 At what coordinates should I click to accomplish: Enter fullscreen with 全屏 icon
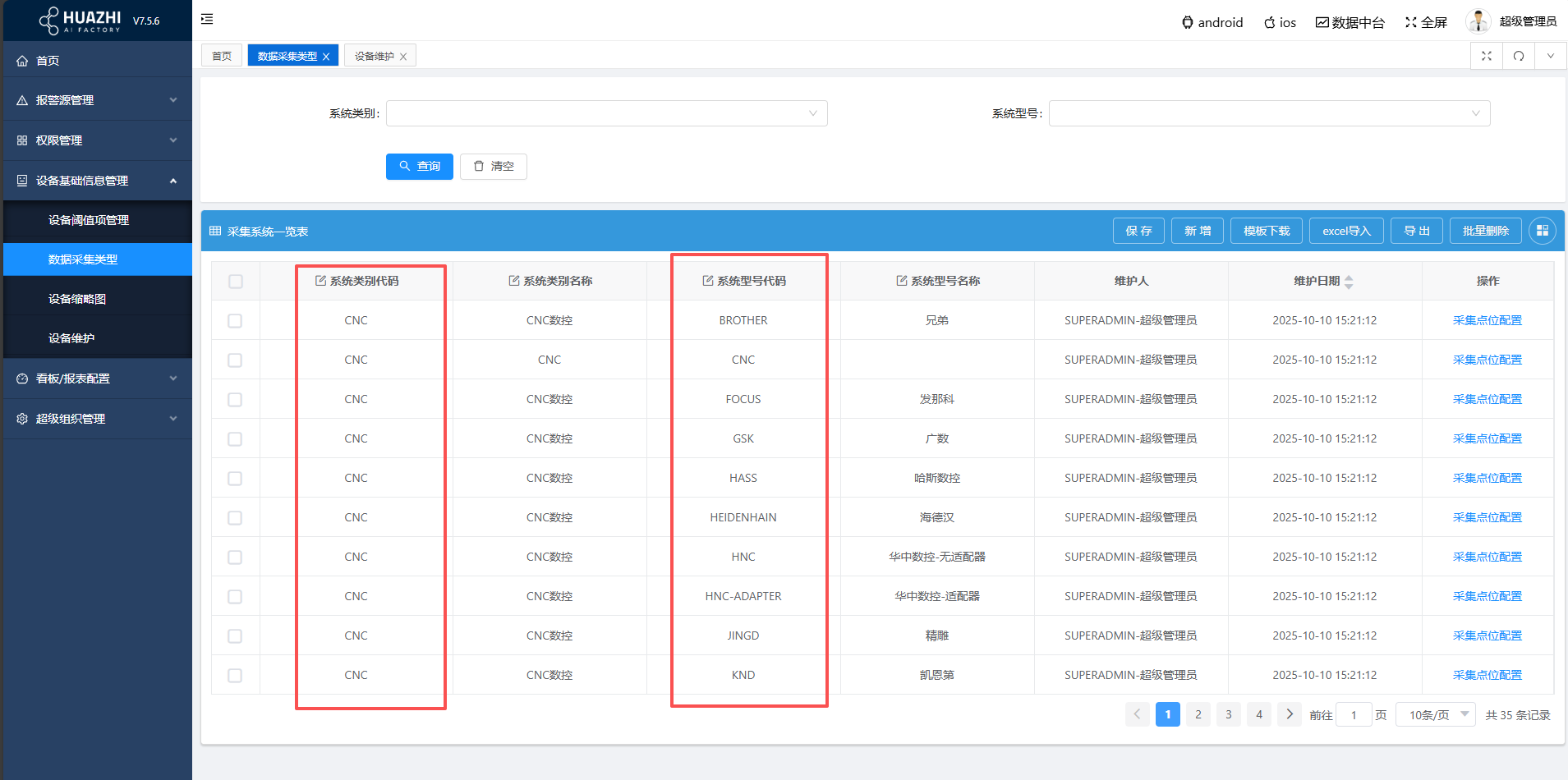coord(1411,22)
